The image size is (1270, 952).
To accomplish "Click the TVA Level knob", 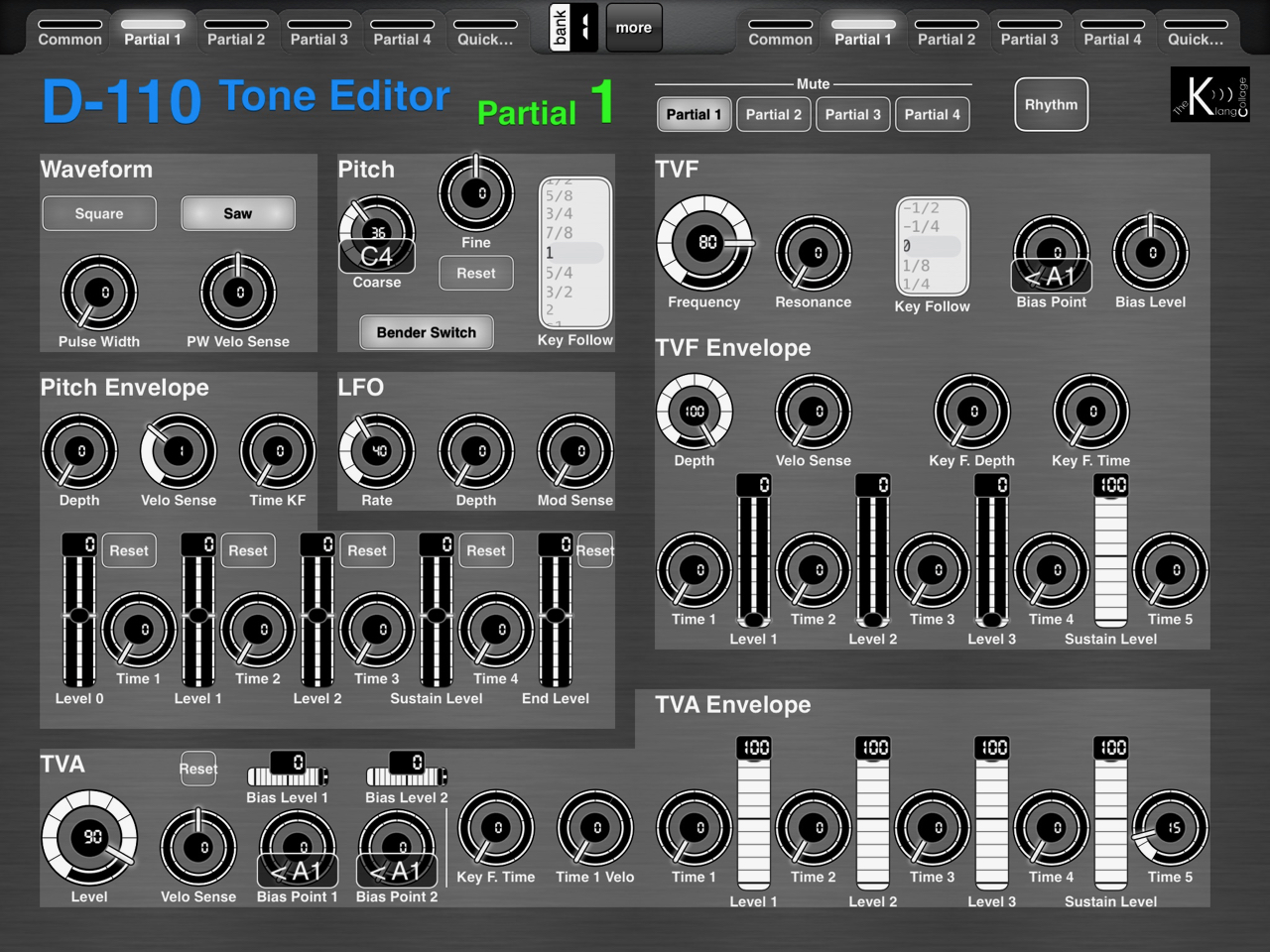I will [89, 838].
